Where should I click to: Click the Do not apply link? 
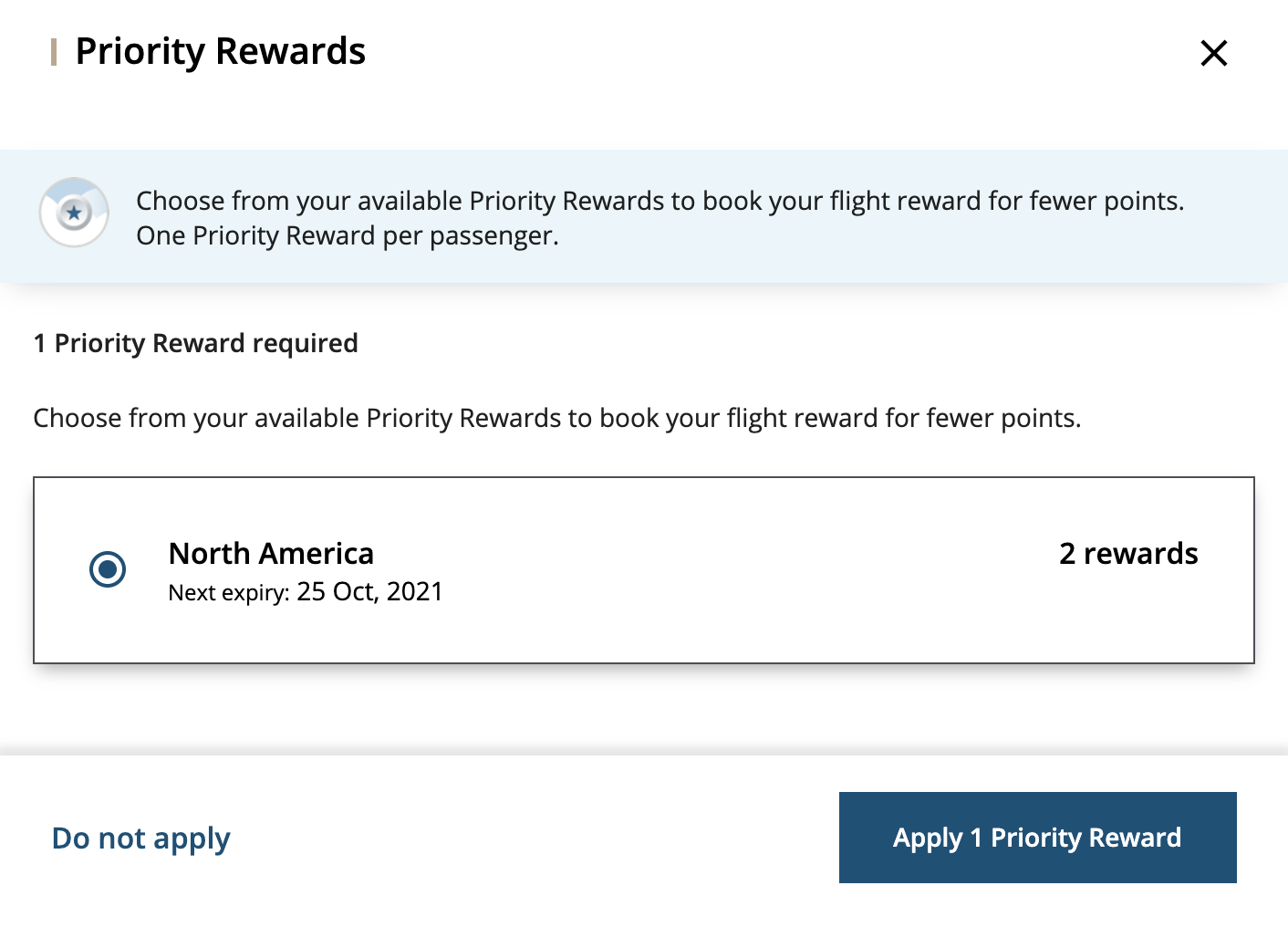(x=141, y=838)
